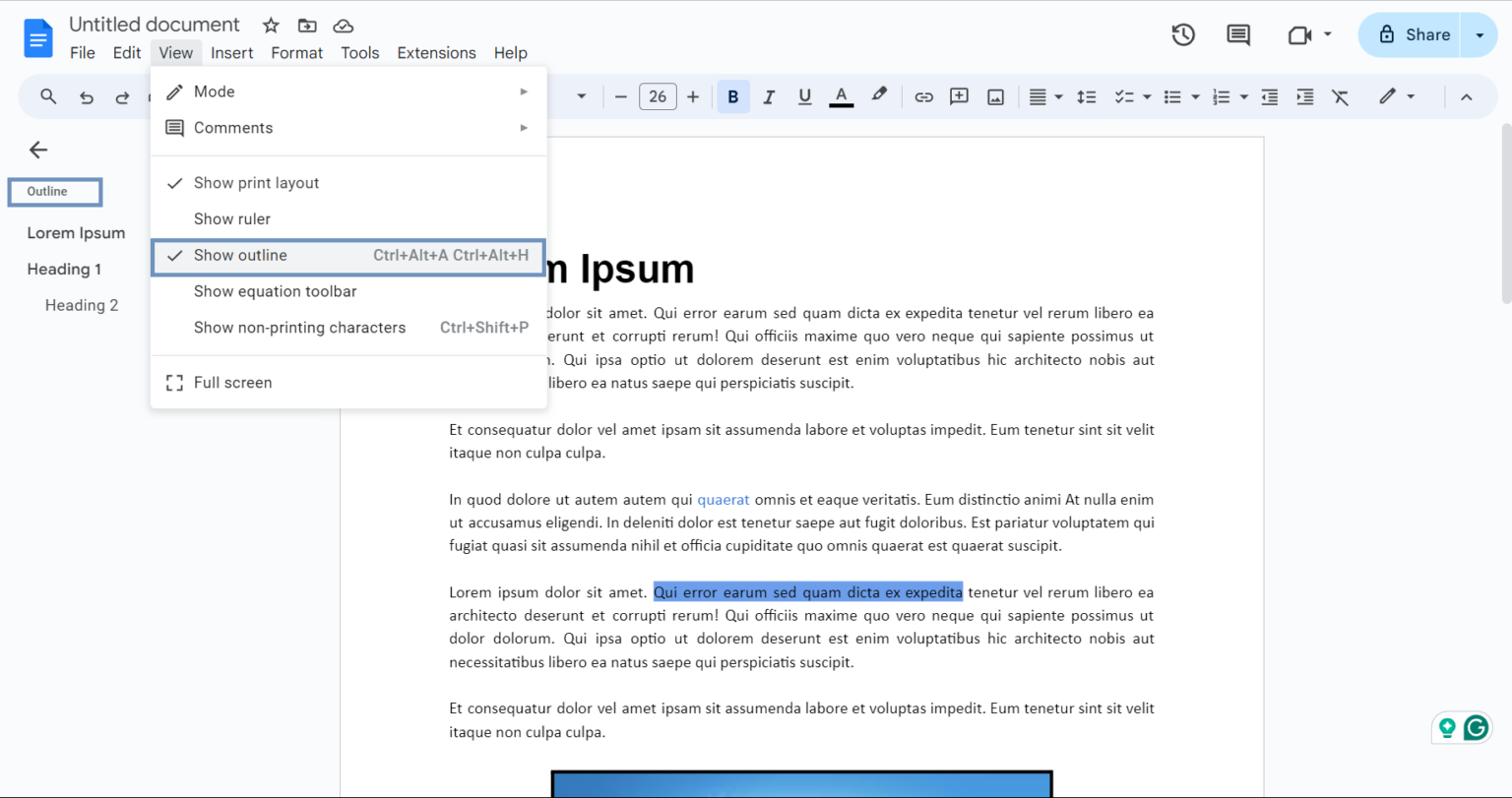
Task: Click the Grammarly icon
Action: point(1476,727)
